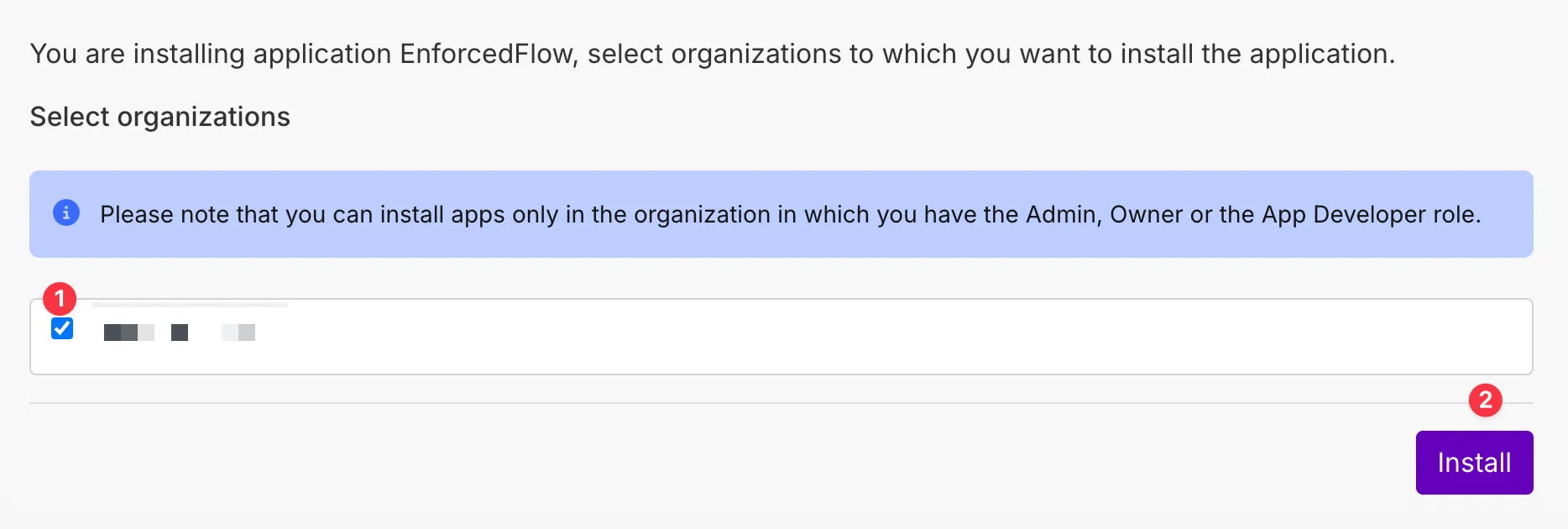The height and width of the screenshot is (529, 1568).
Task: Click the blue info icon
Action: click(66, 213)
